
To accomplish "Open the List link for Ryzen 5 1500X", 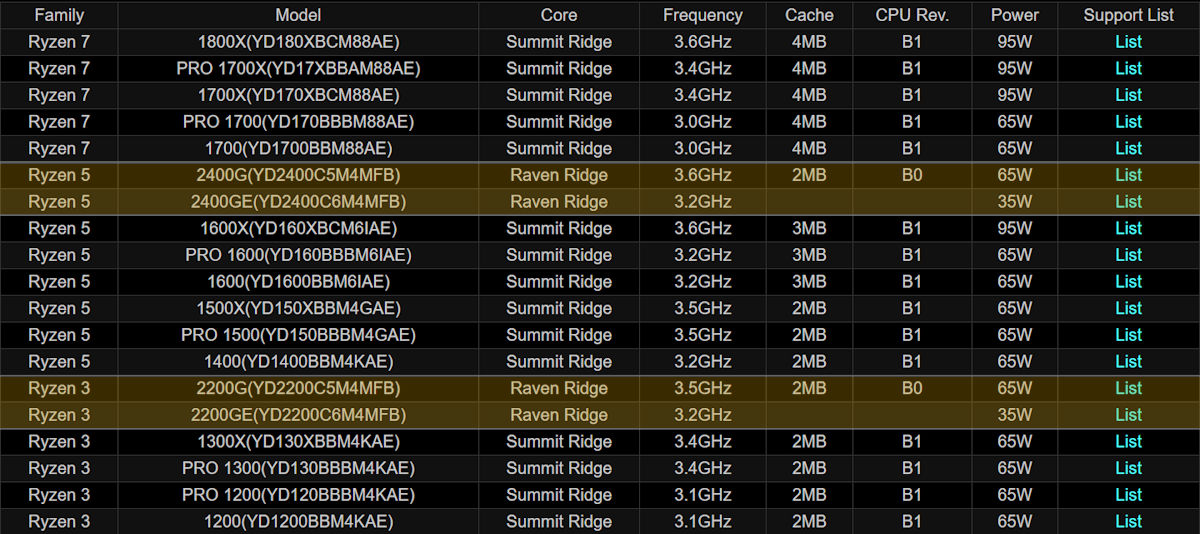I will tap(1128, 308).
